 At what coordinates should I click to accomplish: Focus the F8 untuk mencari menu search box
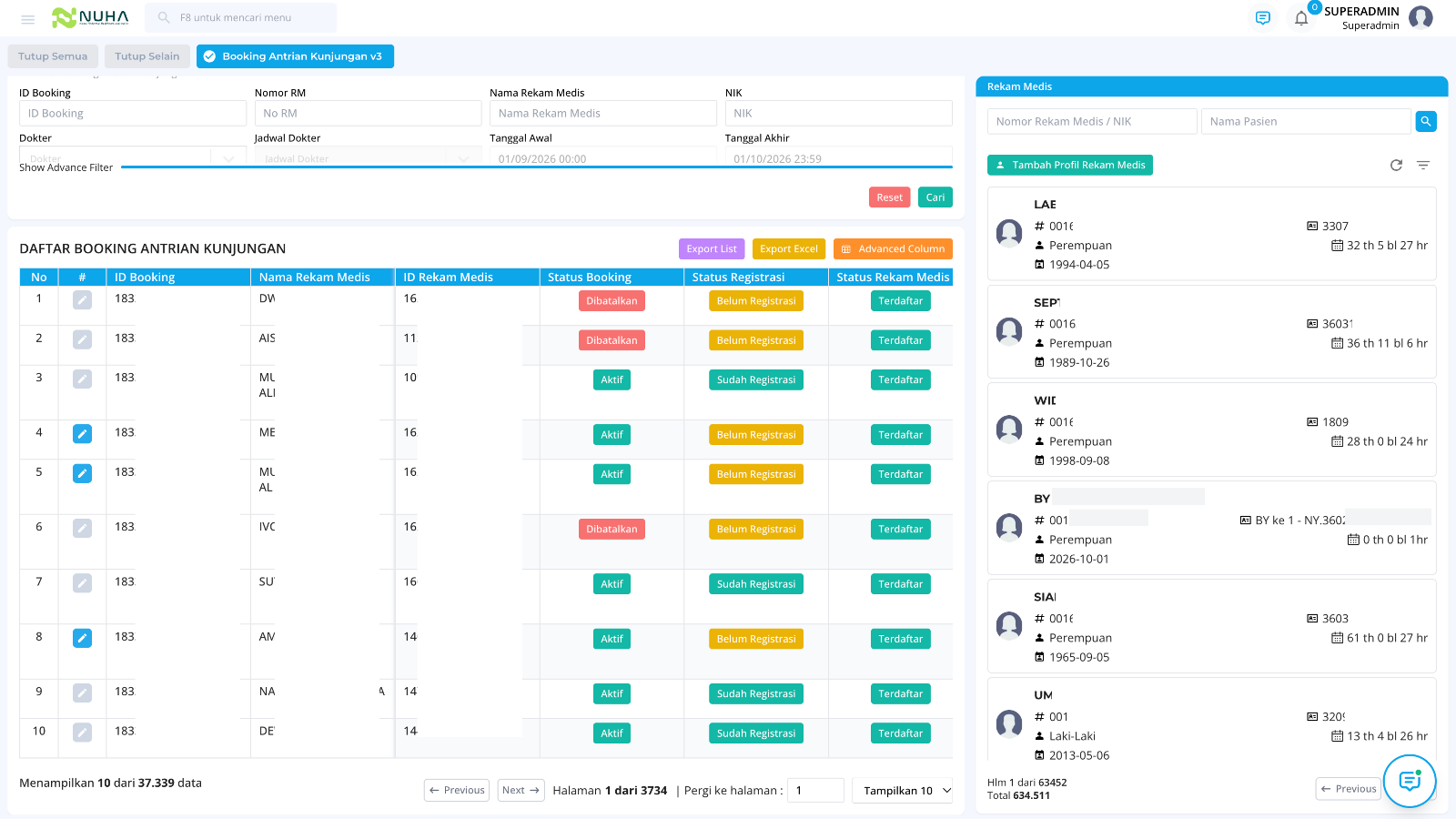[241, 17]
